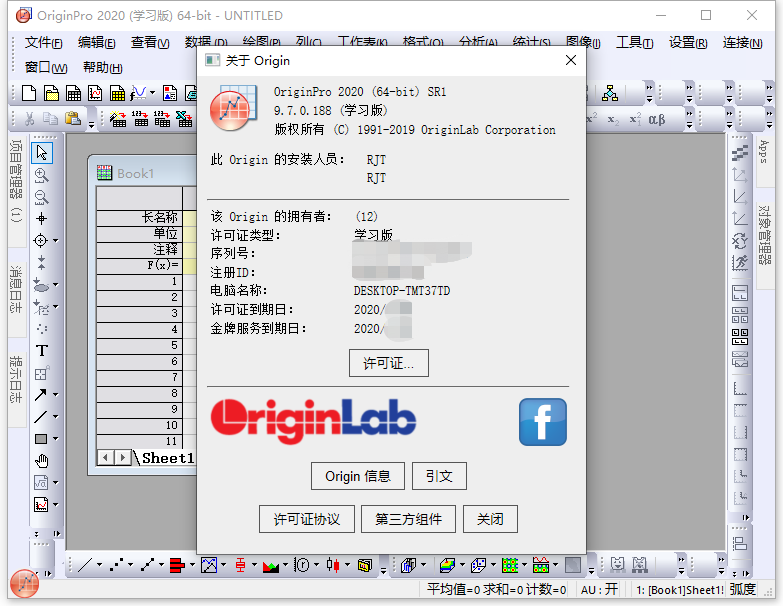Select the Text tool (T)
The height and width of the screenshot is (606, 783).
41,351
